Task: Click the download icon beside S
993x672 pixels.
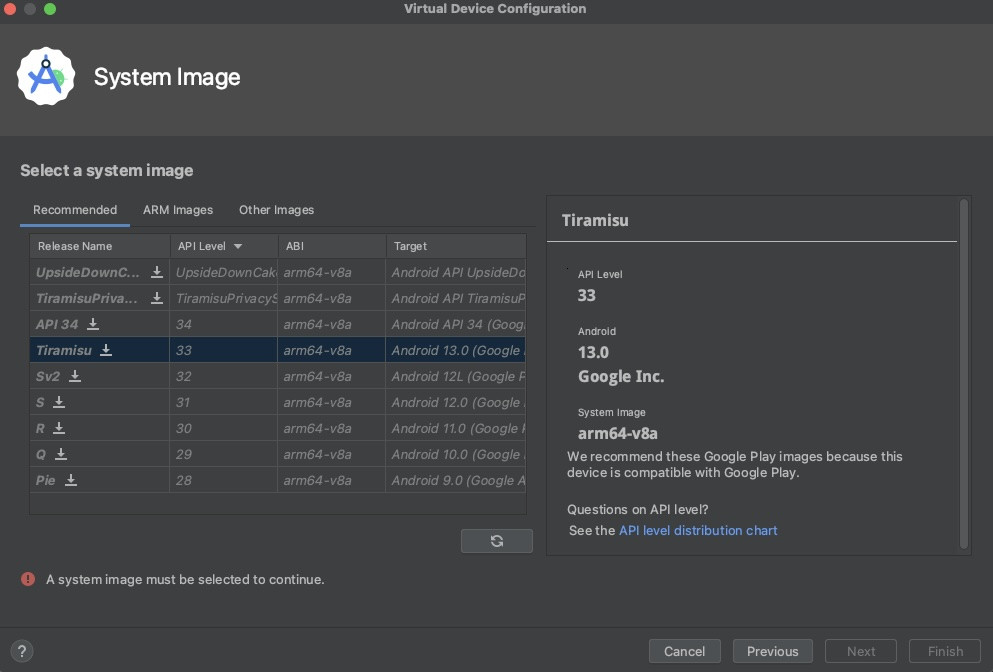Action: (59, 402)
